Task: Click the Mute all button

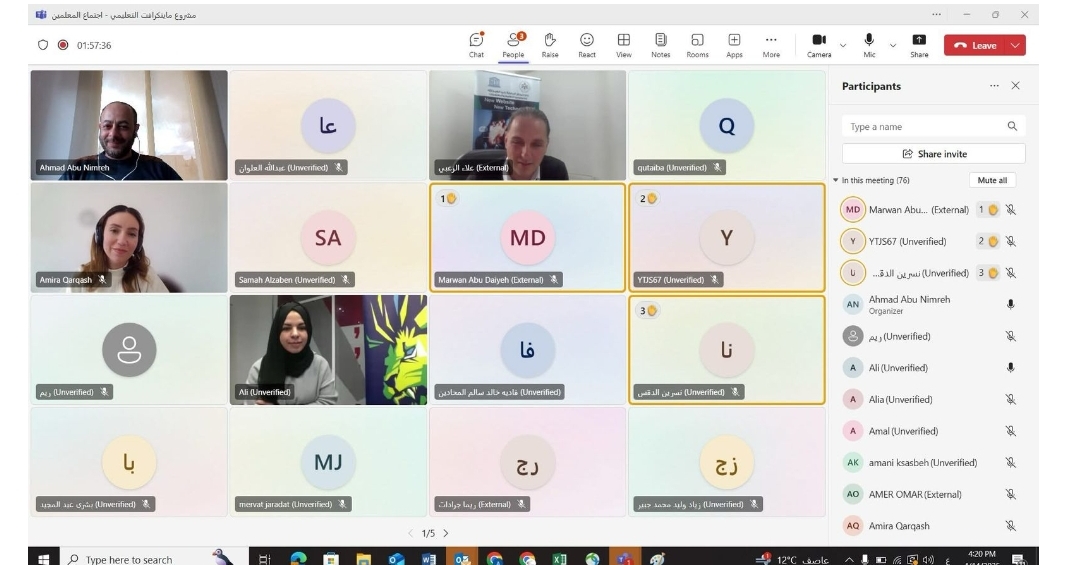Action: pos(992,180)
